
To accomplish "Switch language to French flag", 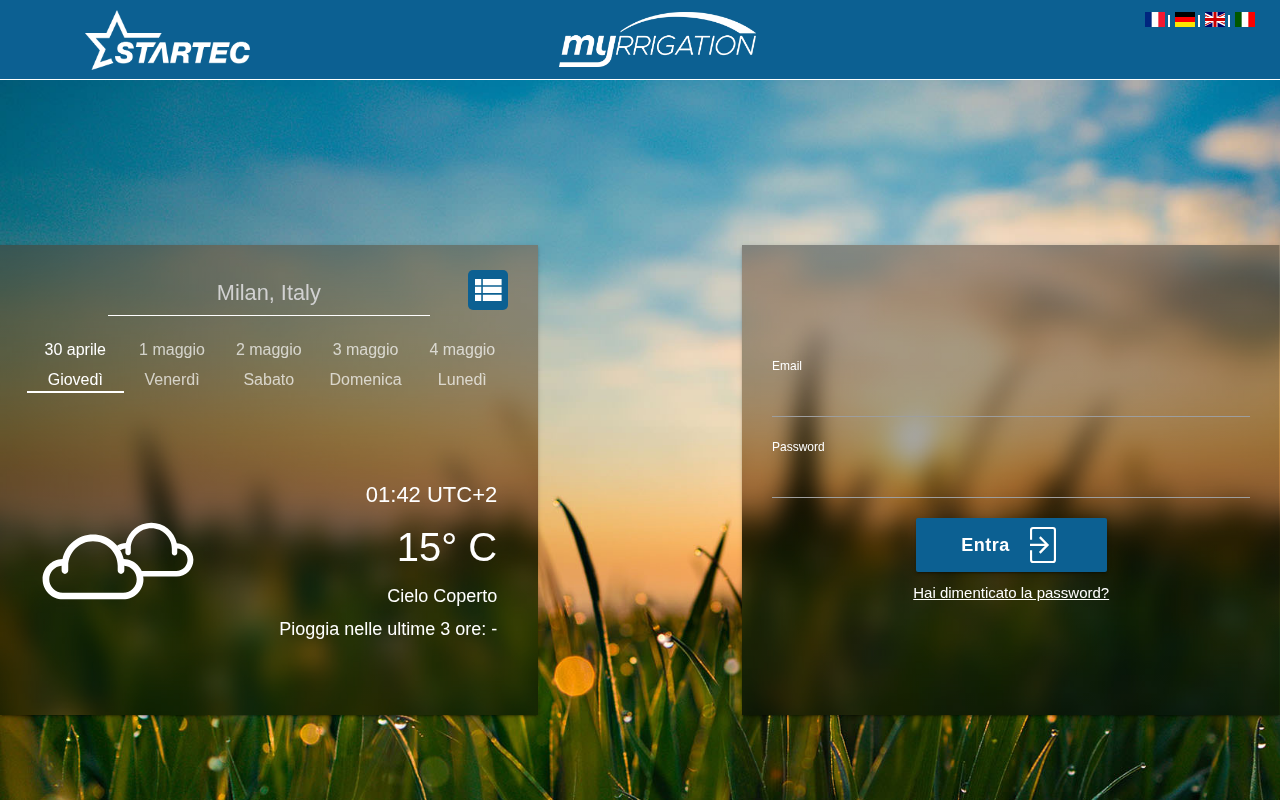I will click(x=1155, y=19).
